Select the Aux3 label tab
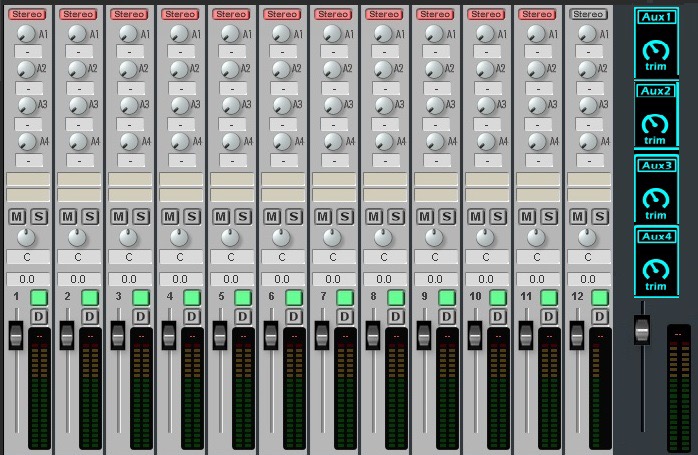 656,165
